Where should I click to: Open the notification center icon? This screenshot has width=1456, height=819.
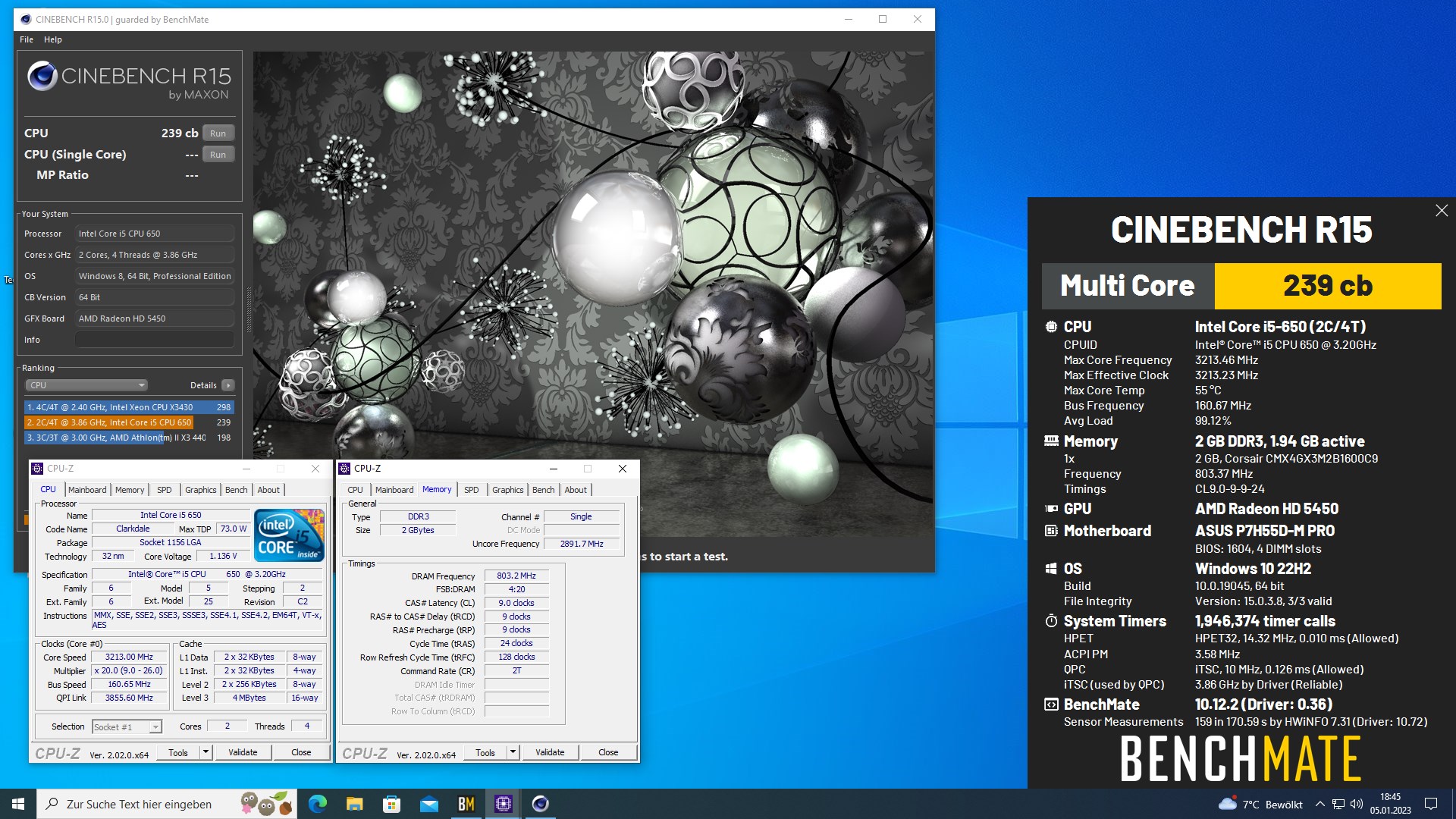click(1431, 805)
